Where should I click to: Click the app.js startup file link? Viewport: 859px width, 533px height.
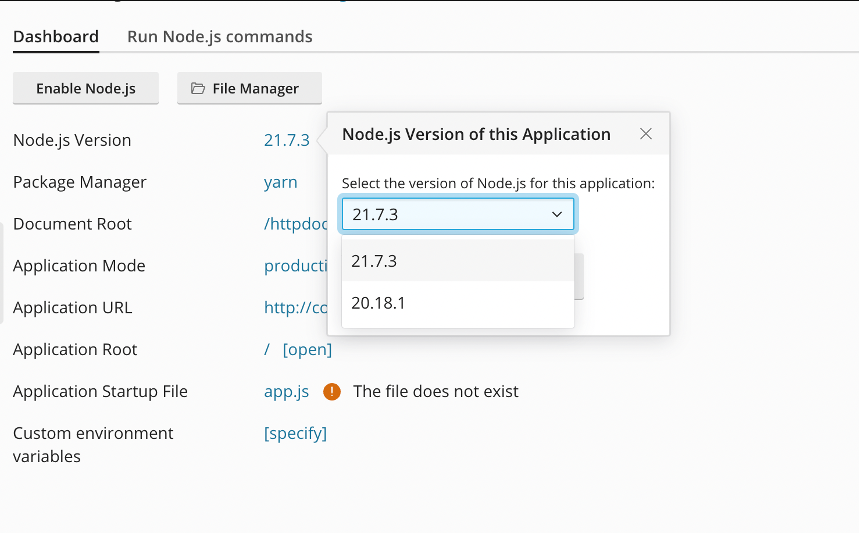point(286,392)
